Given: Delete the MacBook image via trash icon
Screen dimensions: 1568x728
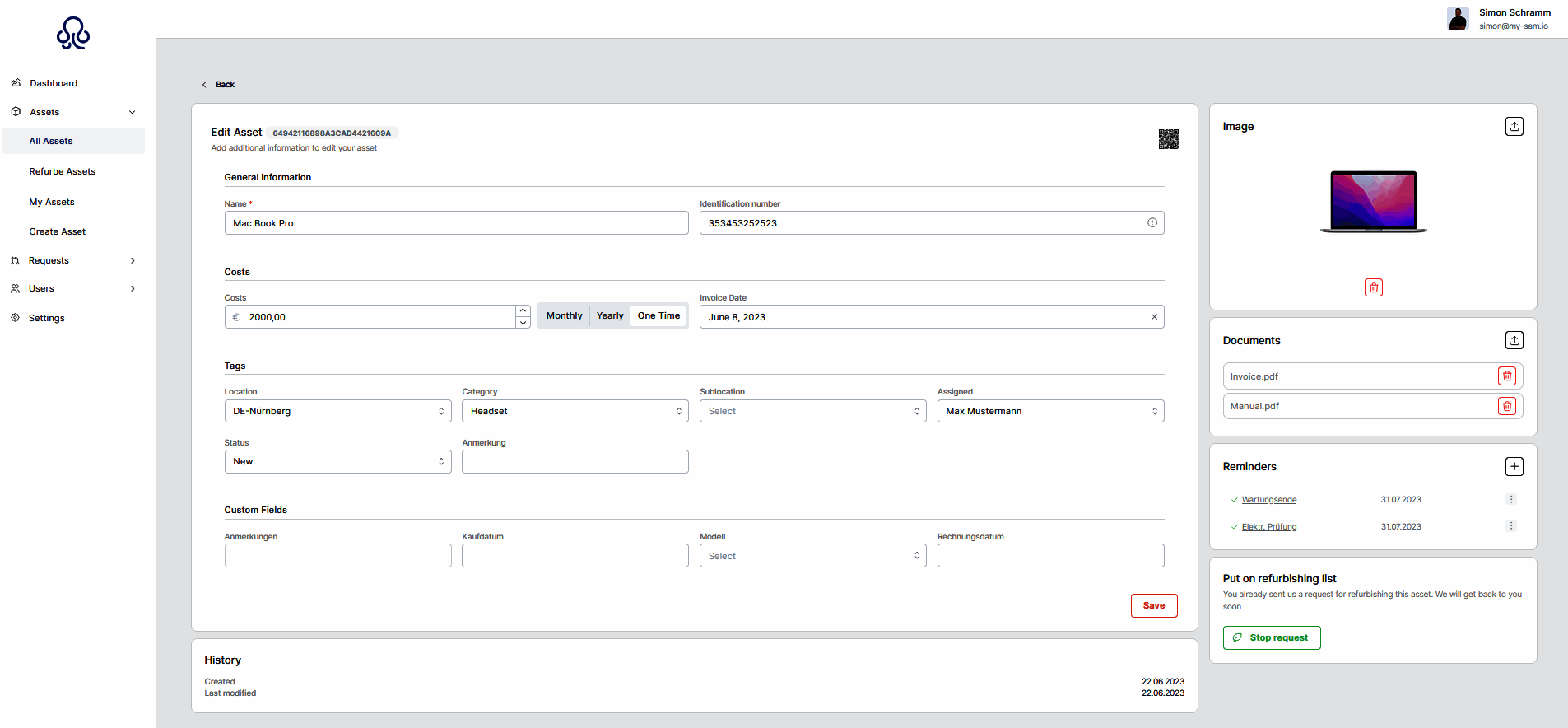Looking at the screenshot, I should [1373, 287].
